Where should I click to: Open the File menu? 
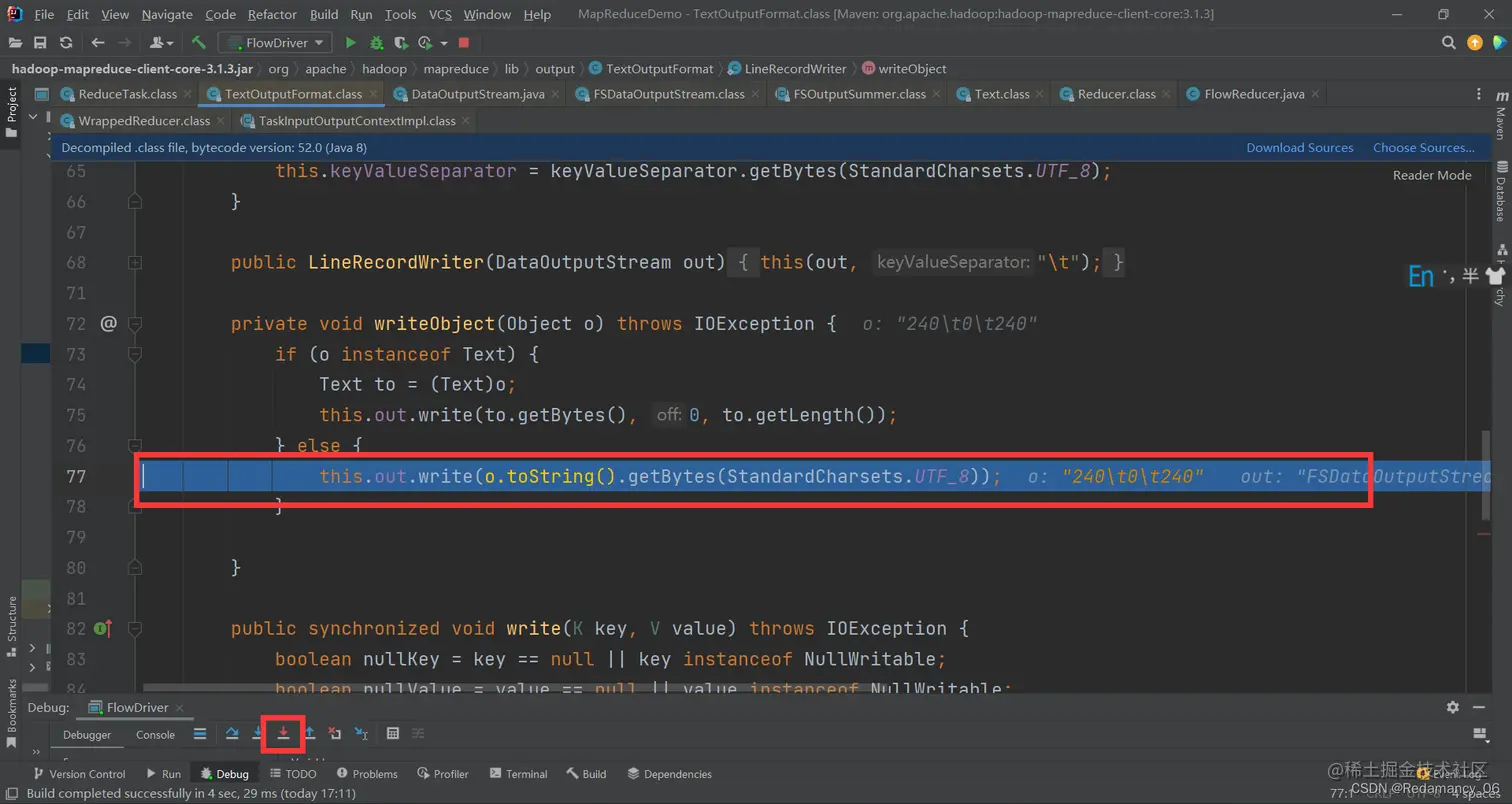[44, 15]
